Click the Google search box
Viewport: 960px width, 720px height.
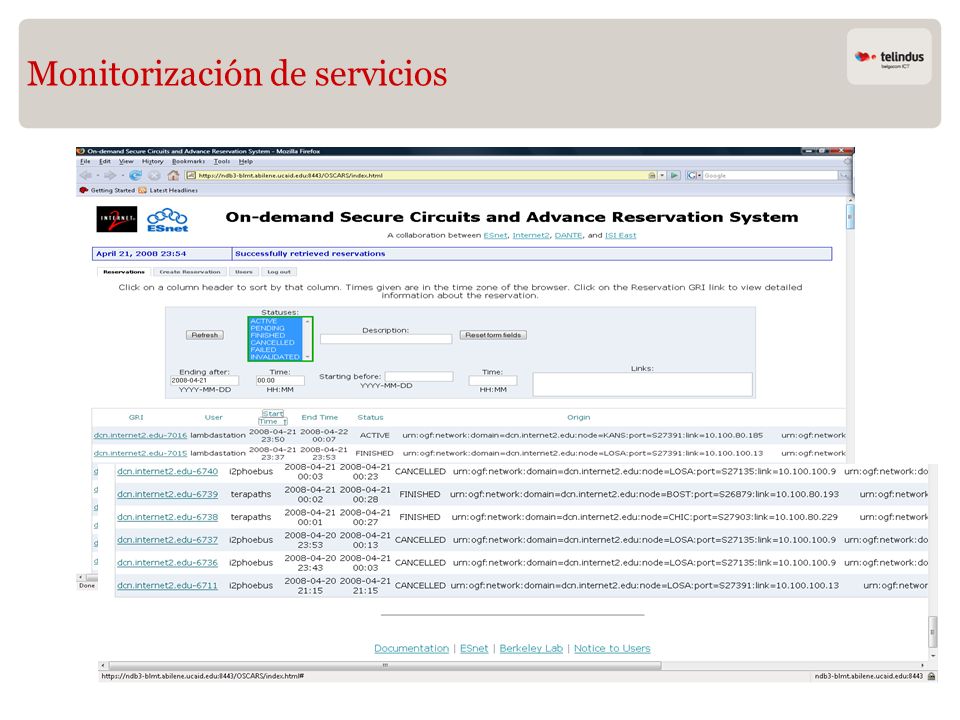[x=770, y=176]
